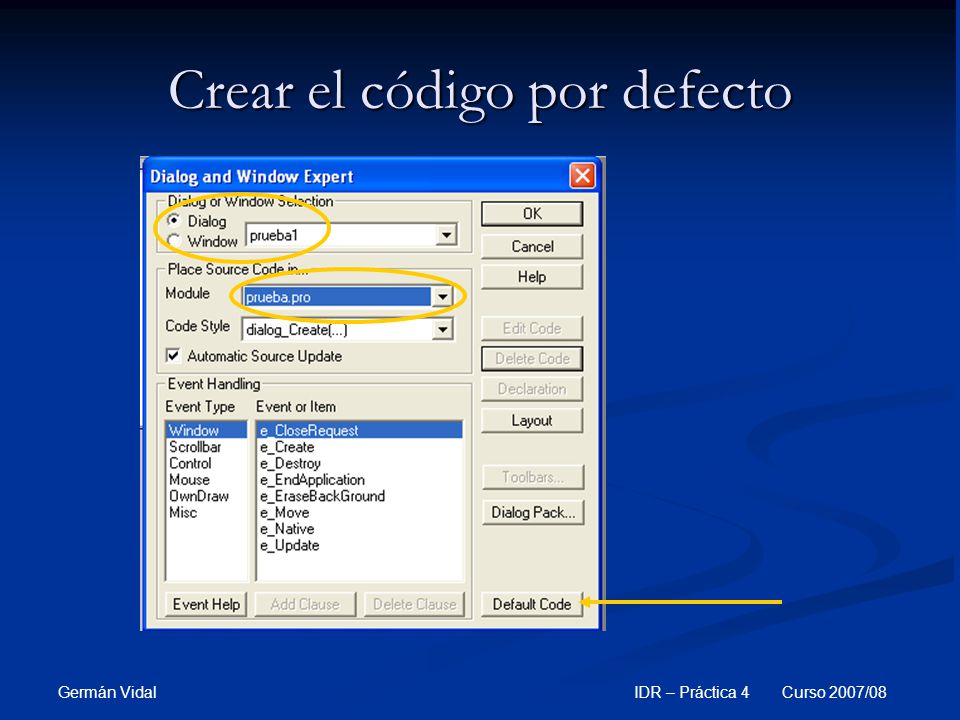Click the Cancel button

532,246
